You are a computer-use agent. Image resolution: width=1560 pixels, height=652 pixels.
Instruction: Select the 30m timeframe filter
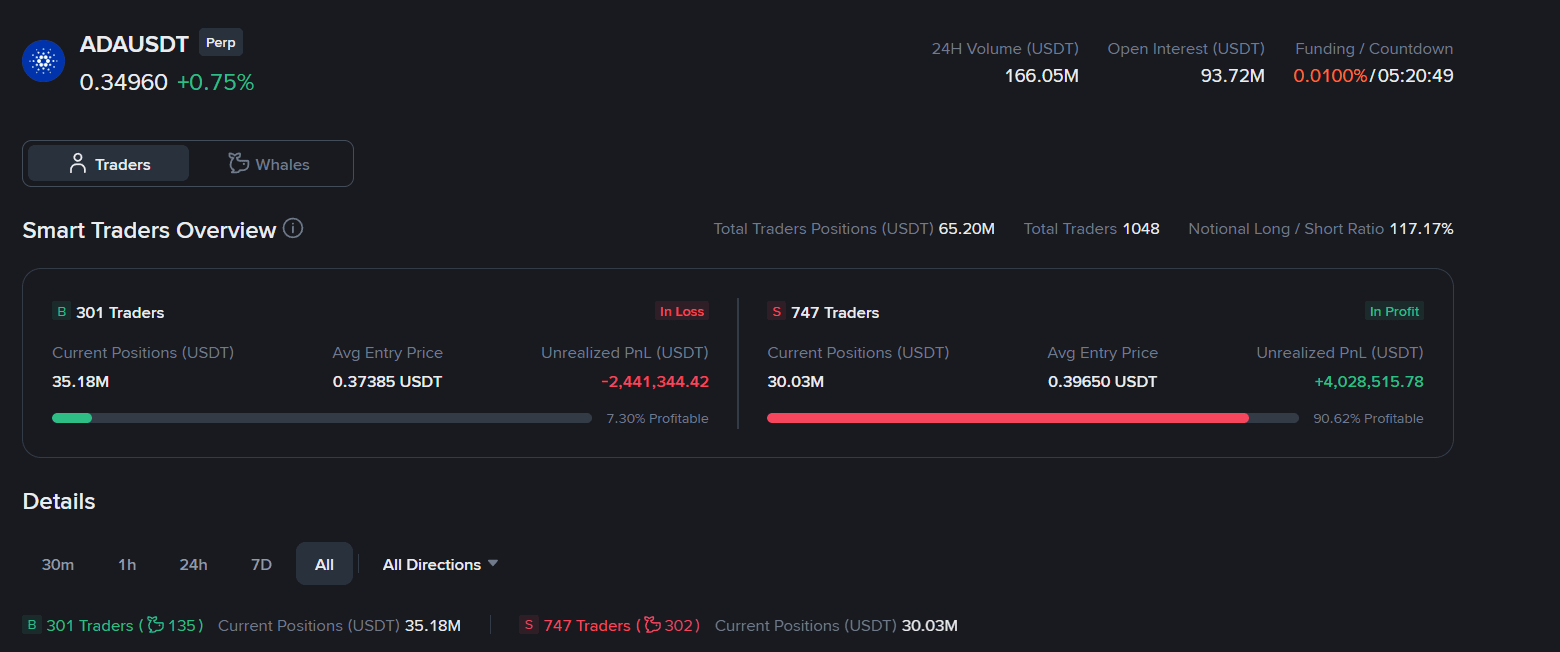point(58,564)
